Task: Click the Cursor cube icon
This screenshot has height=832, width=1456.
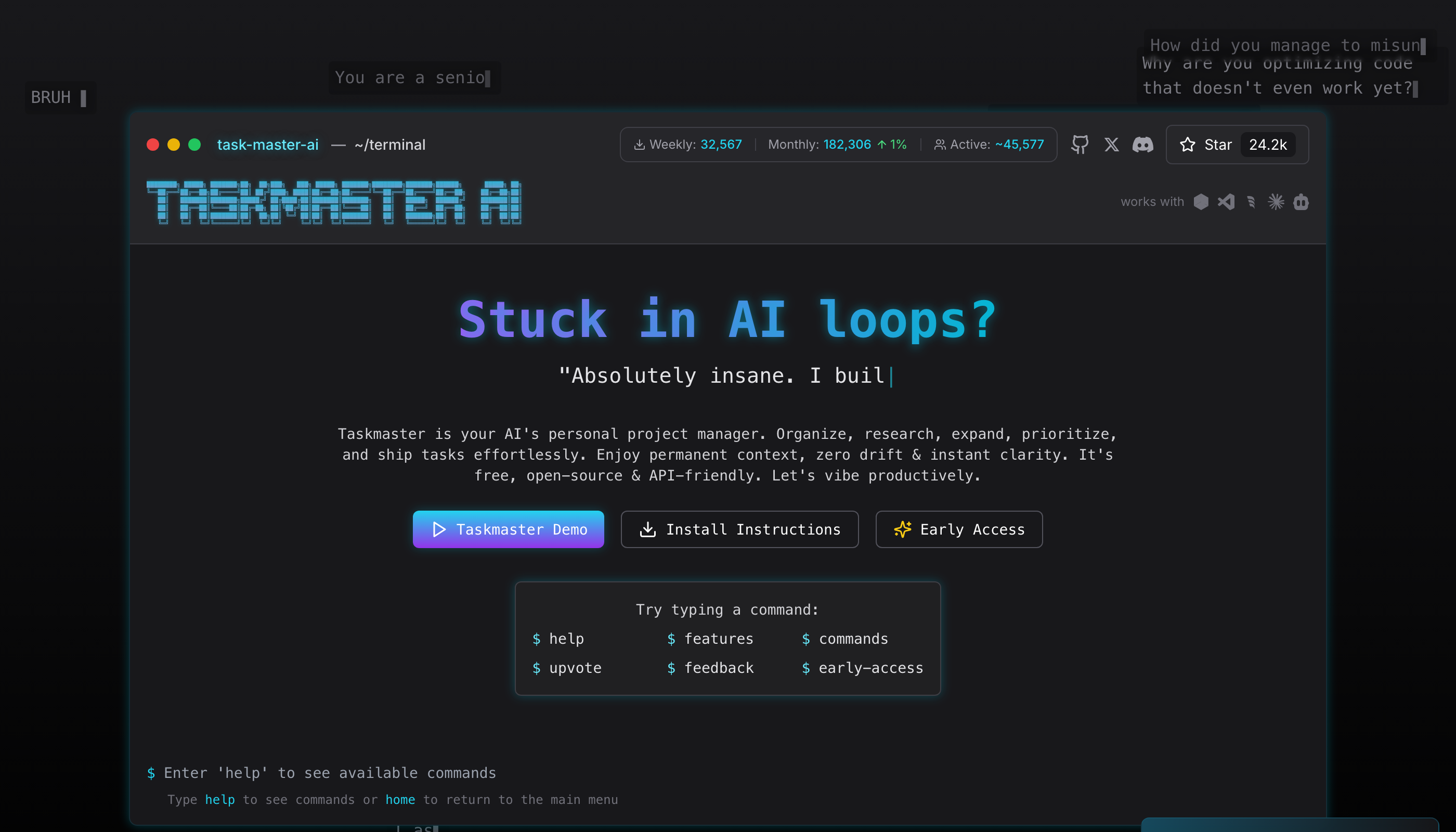Action: point(1201,202)
